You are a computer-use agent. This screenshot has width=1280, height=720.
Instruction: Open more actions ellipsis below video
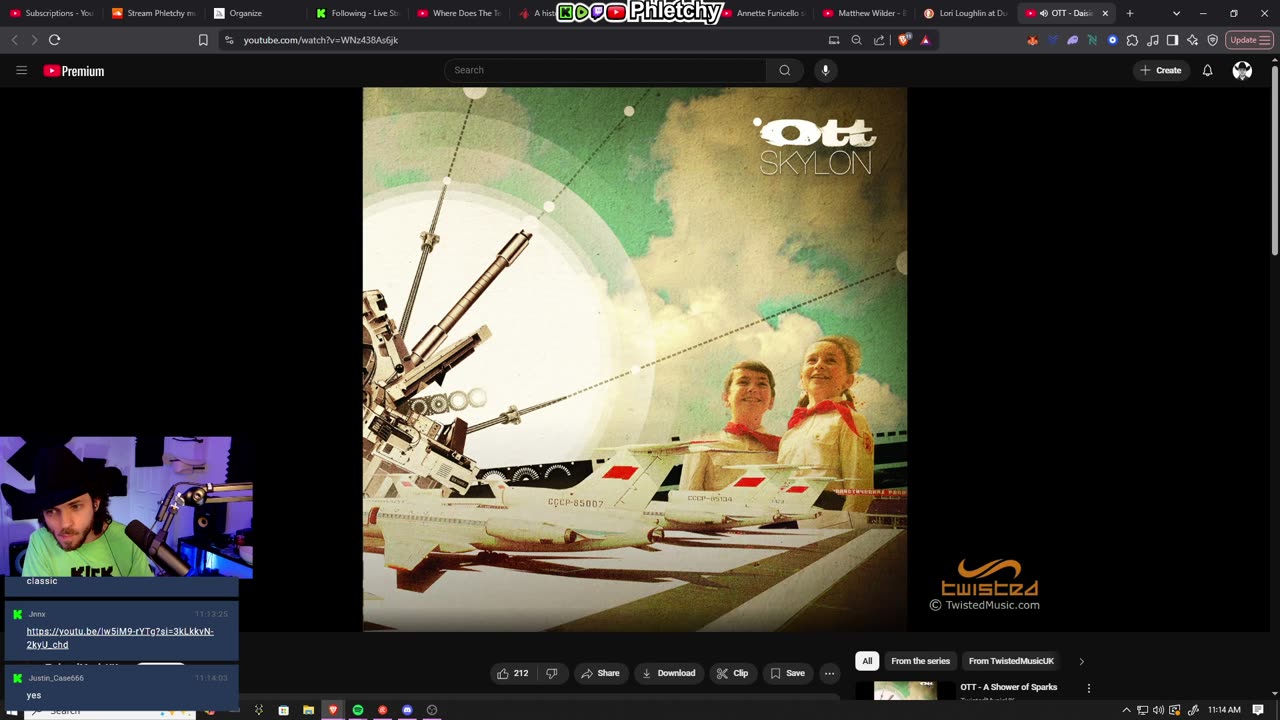tap(829, 673)
